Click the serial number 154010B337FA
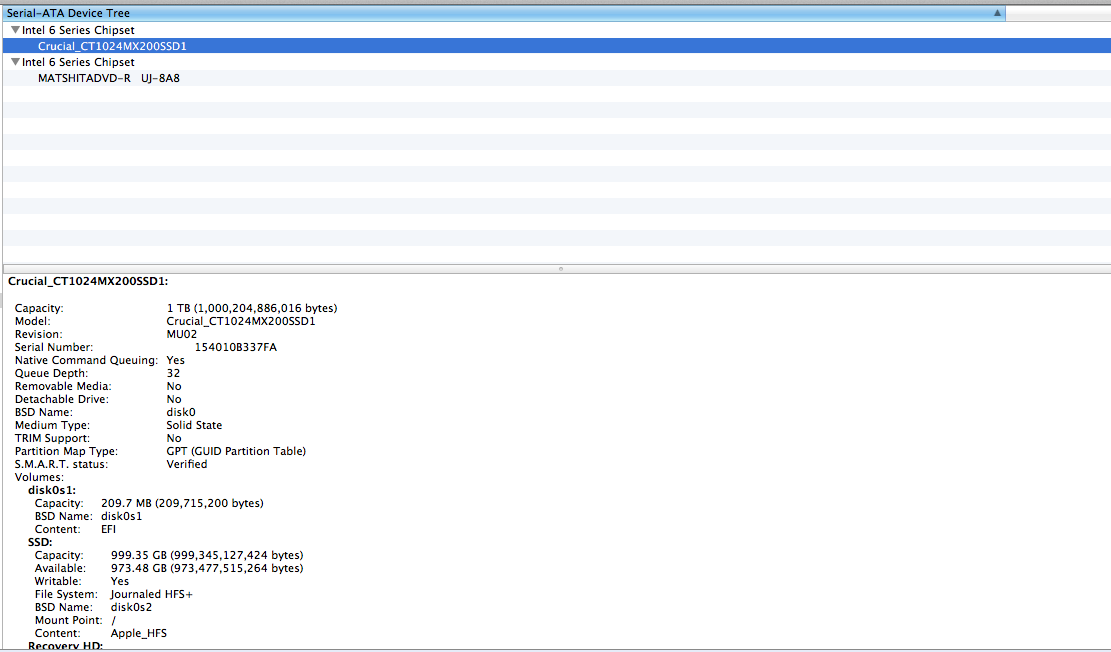Viewport: 1111px width, 652px height. tap(235, 347)
